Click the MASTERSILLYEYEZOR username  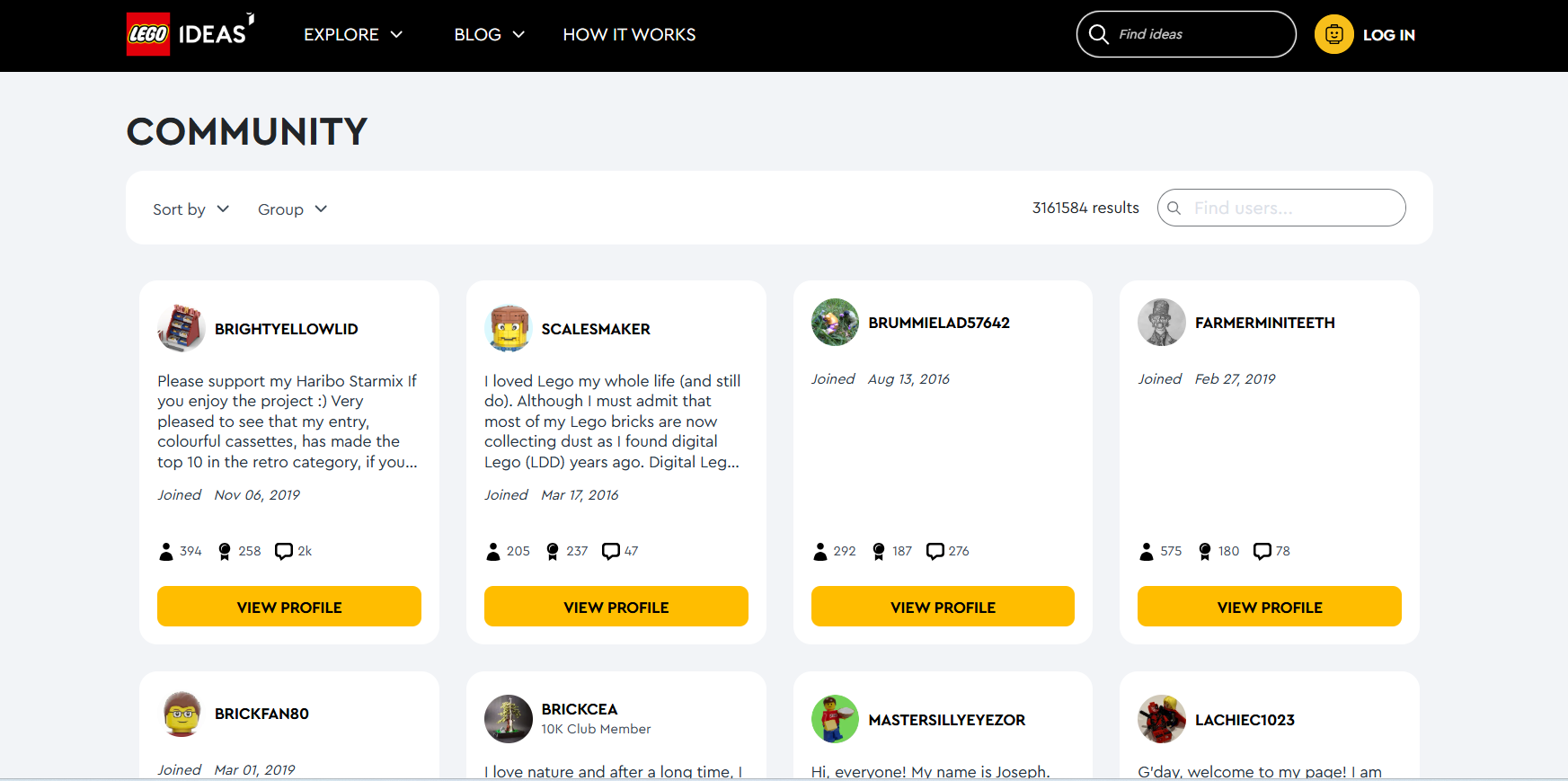point(947,720)
